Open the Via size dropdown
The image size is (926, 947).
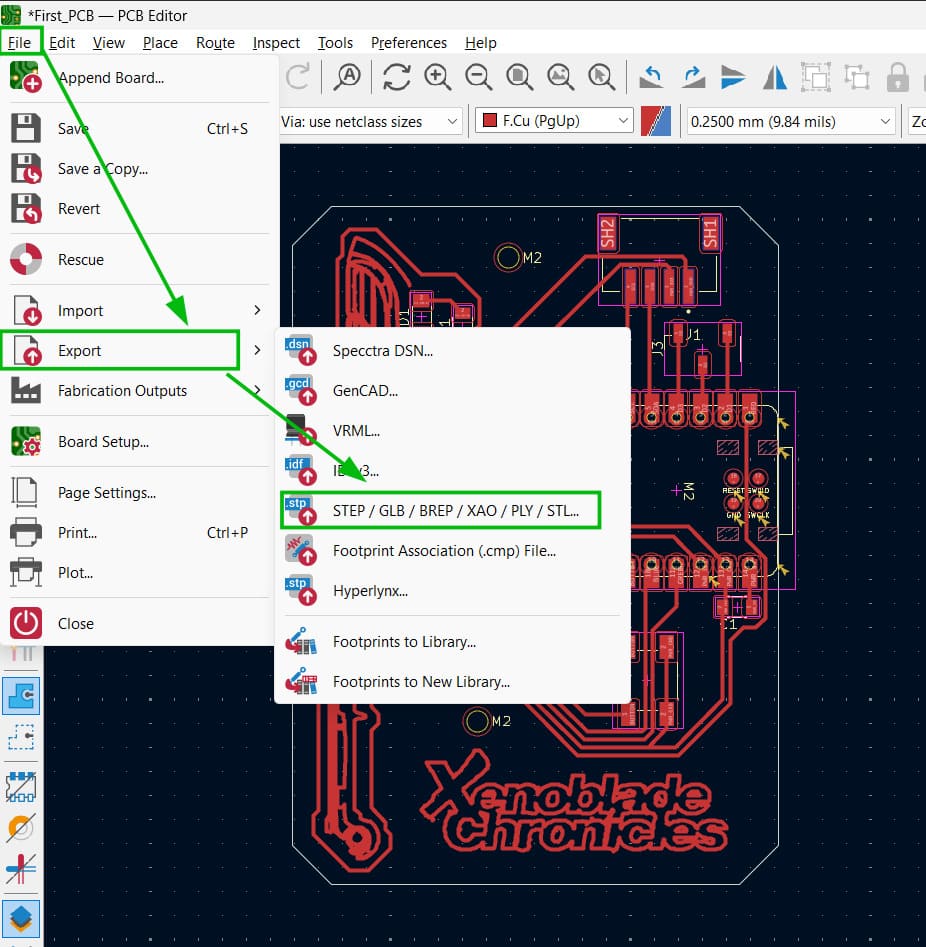click(370, 121)
